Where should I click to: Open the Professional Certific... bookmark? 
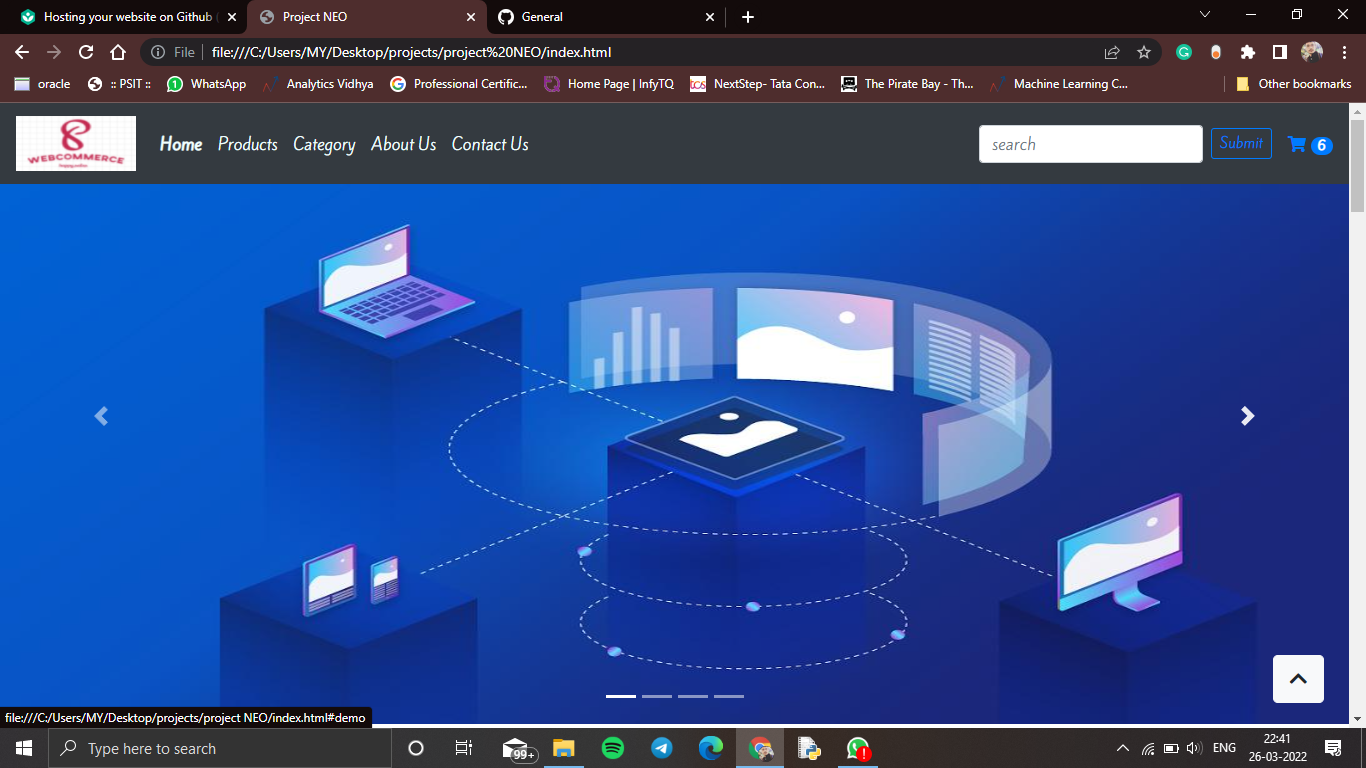(x=459, y=84)
